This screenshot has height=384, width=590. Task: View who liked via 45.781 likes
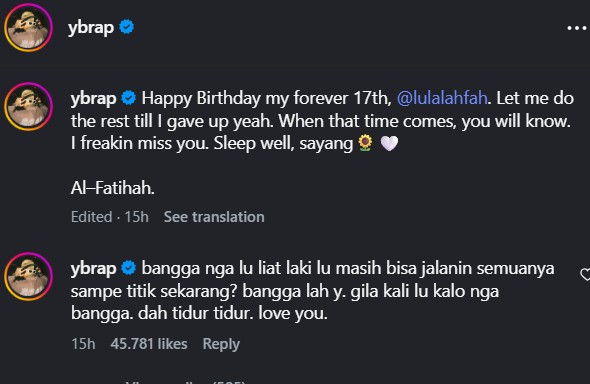(x=149, y=344)
